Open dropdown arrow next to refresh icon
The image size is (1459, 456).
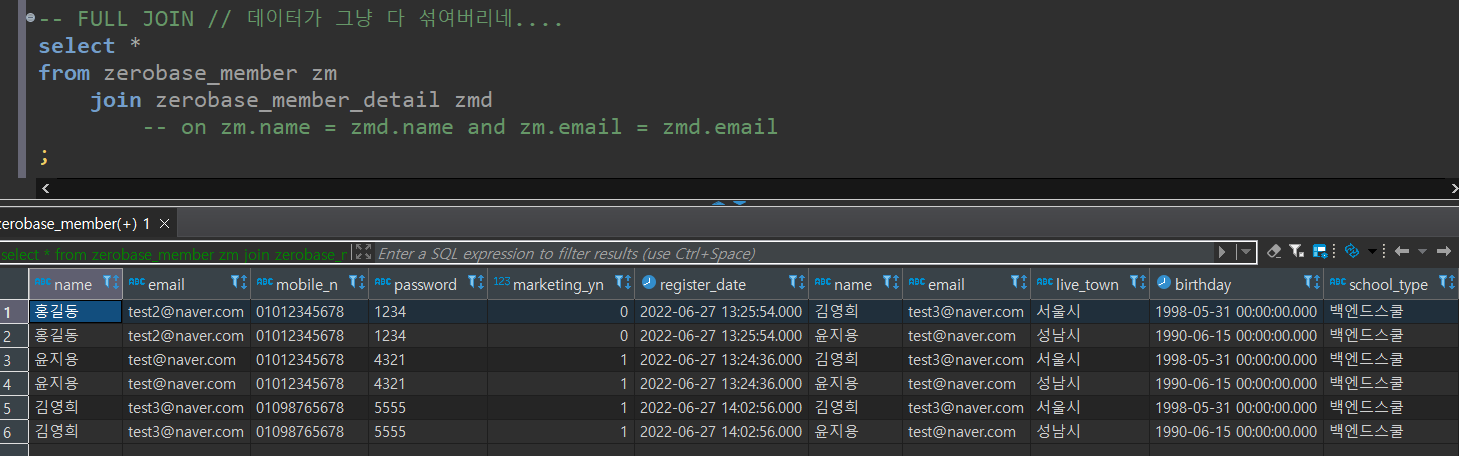coord(1372,252)
